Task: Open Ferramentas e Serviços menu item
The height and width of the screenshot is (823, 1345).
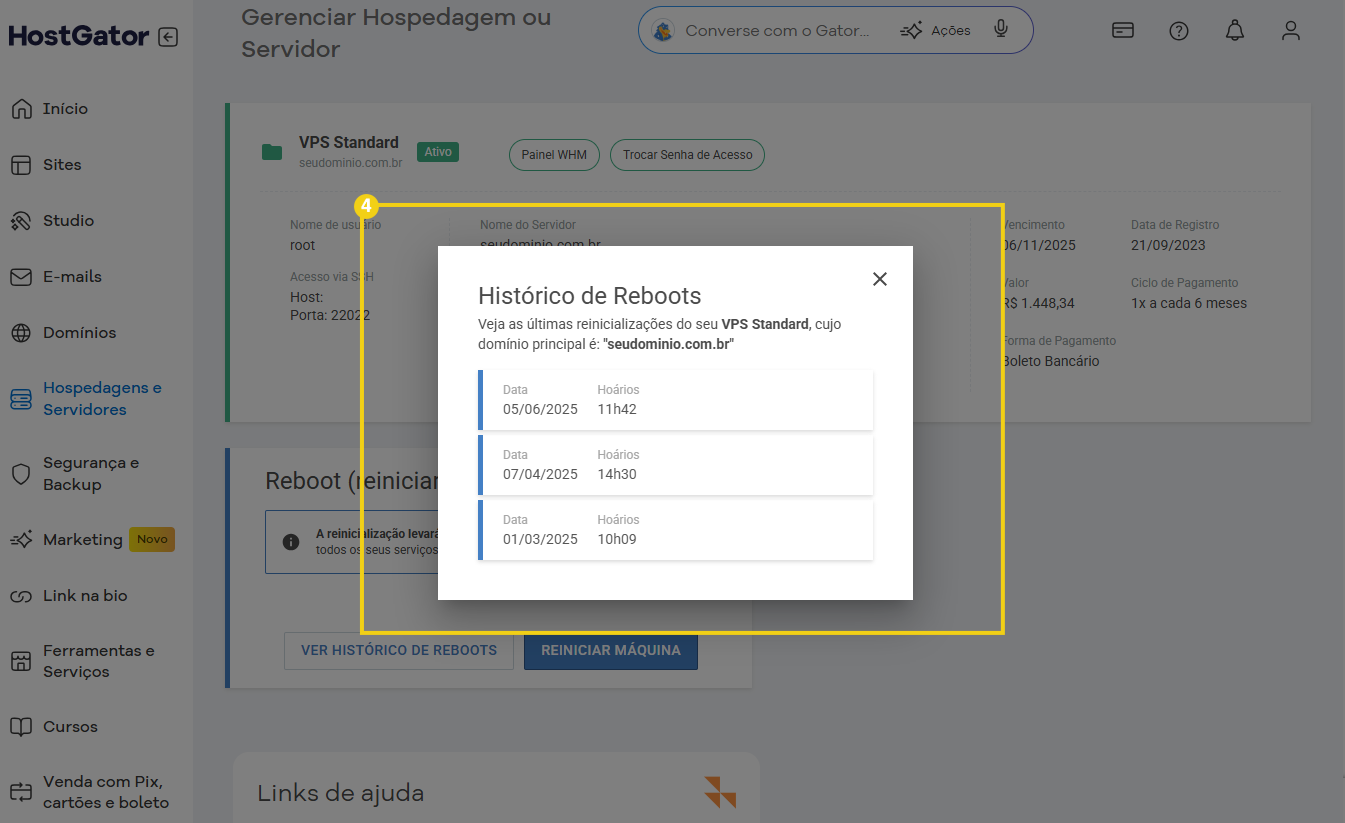Action: pyautogui.click(x=99, y=661)
